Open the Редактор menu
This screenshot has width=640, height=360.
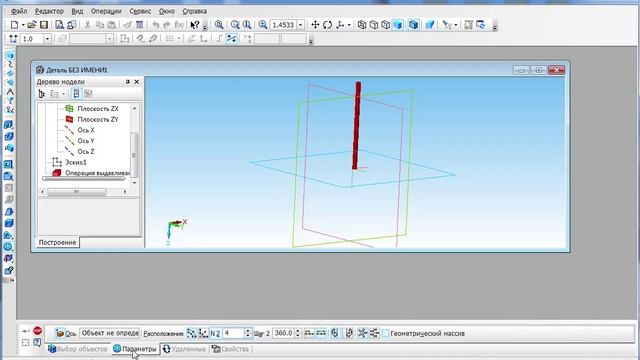49,11
